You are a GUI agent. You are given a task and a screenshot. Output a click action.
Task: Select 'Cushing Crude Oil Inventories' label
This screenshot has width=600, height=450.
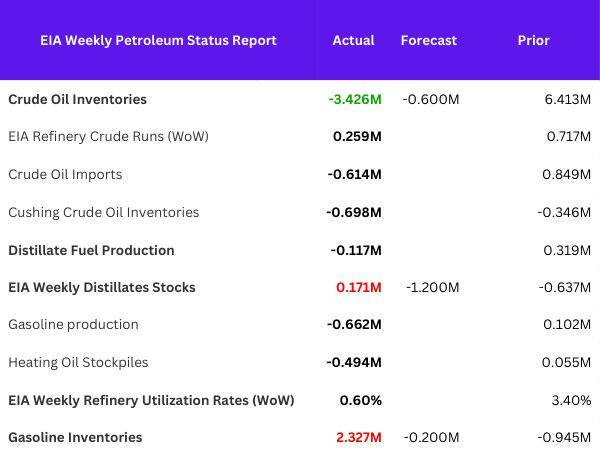click(x=104, y=212)
